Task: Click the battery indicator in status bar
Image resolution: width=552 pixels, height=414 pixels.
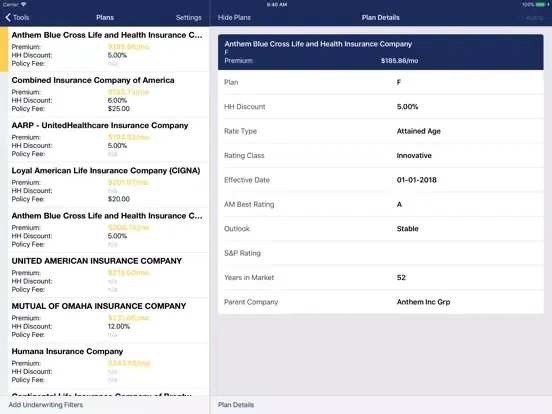Action: (540, 5)
